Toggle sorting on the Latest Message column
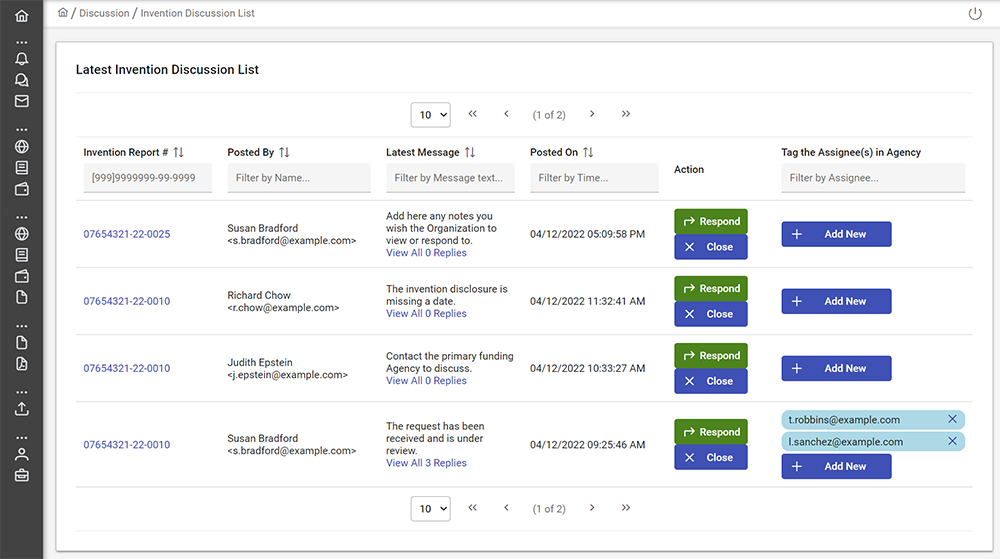Image resolution: width=1000 pixels, height=559 pixels. point(470,152)
